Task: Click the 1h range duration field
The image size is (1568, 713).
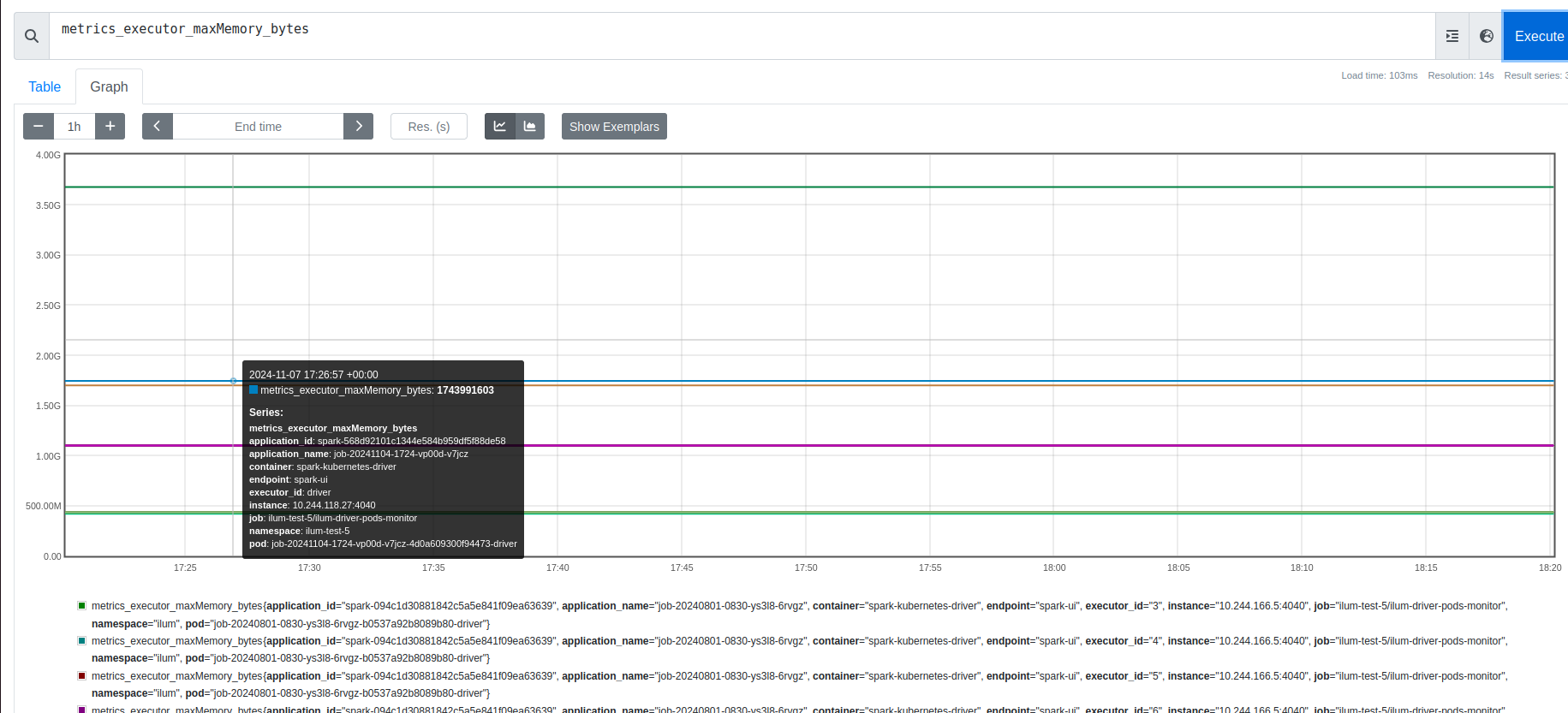Action: 75,127
